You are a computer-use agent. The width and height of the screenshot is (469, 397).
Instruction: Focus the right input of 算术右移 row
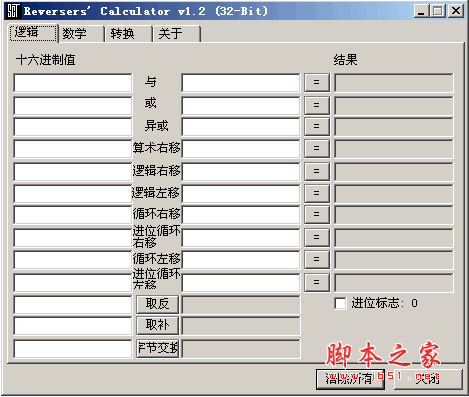[241, 149]
